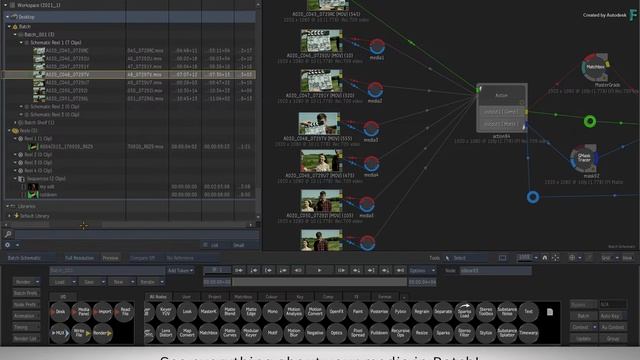Collapse the Schematic Reel 1 tree item

21,42
